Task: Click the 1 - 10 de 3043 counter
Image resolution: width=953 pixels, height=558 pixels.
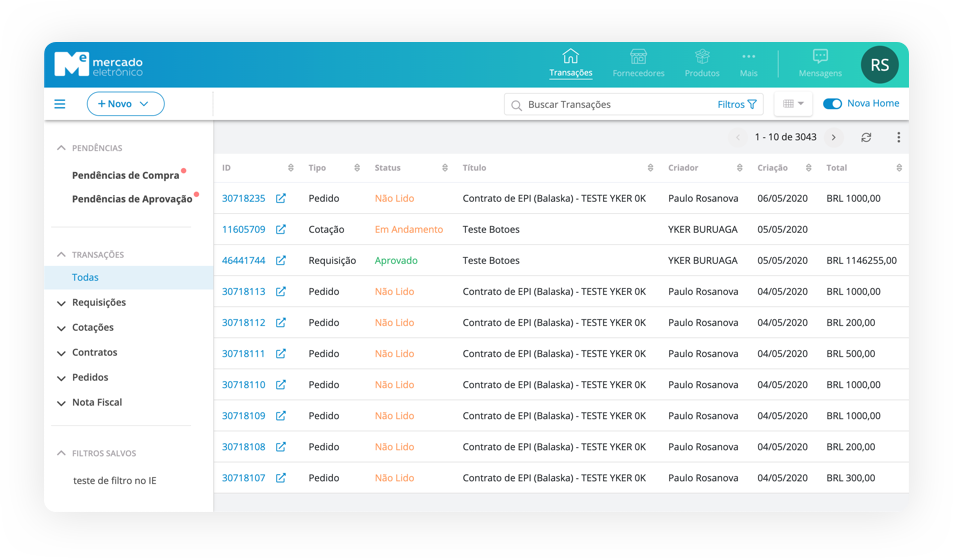Action: coord(785,137)
